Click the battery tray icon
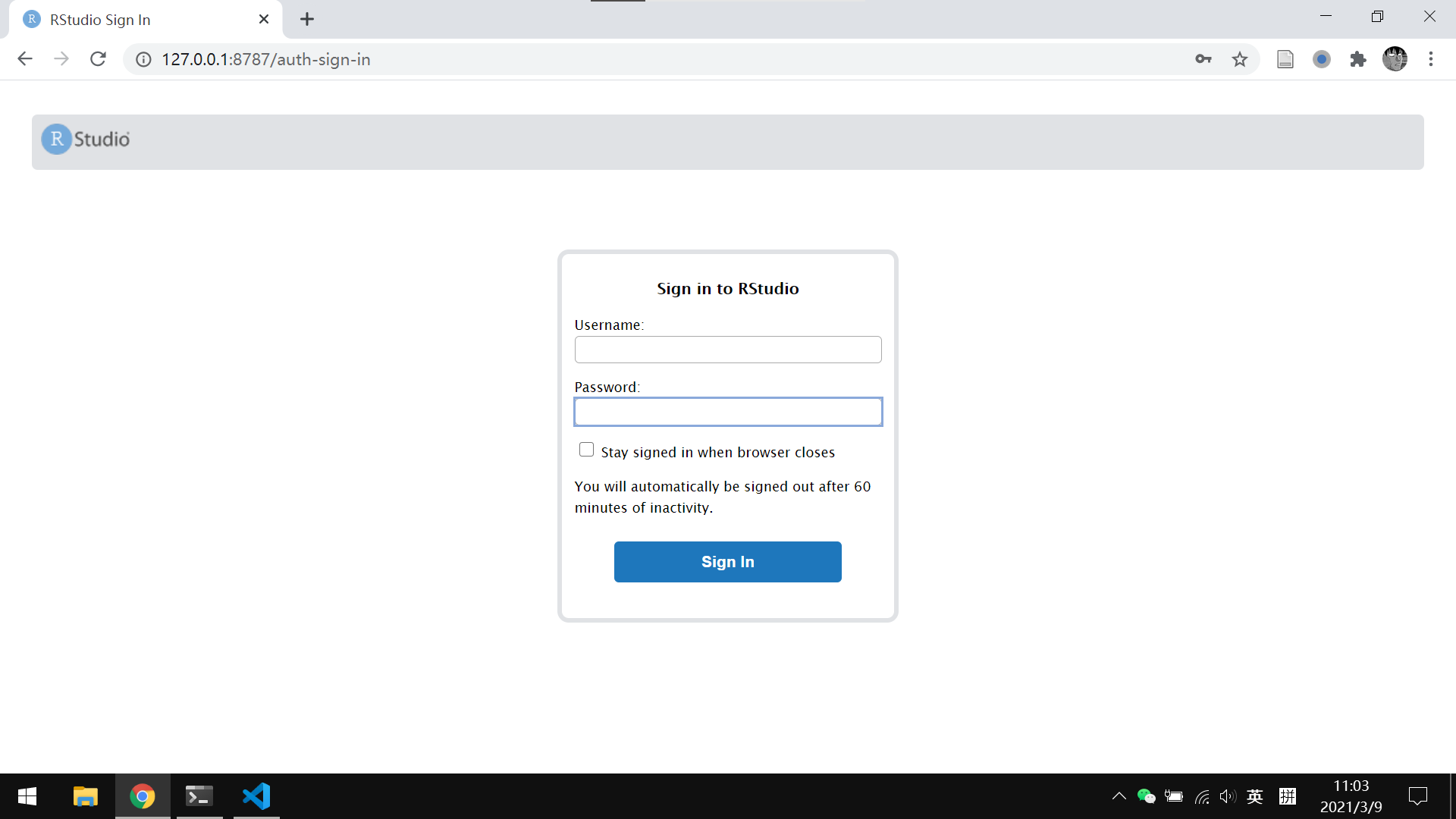The width and height of the screenshot is (1456, 819). [x=1174, y=796]
